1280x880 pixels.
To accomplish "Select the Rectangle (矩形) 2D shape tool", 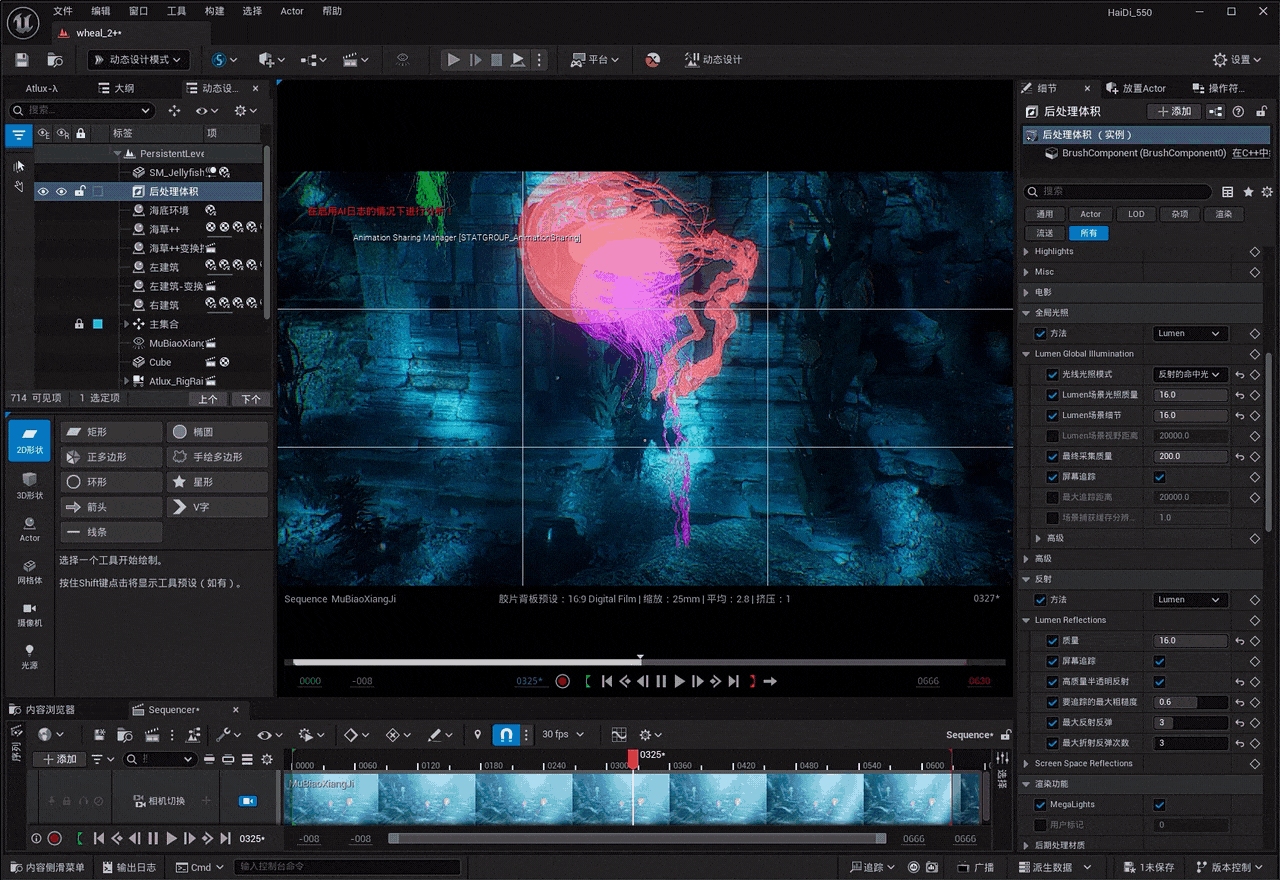I will coord(111,432).
